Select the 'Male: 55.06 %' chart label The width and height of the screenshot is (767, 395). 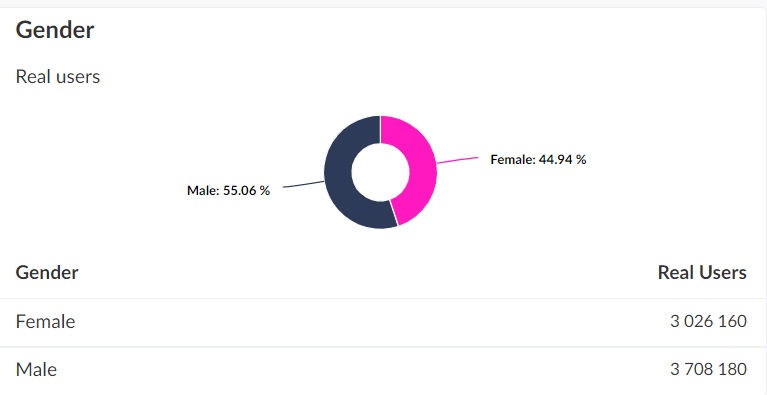pos(228,190)
